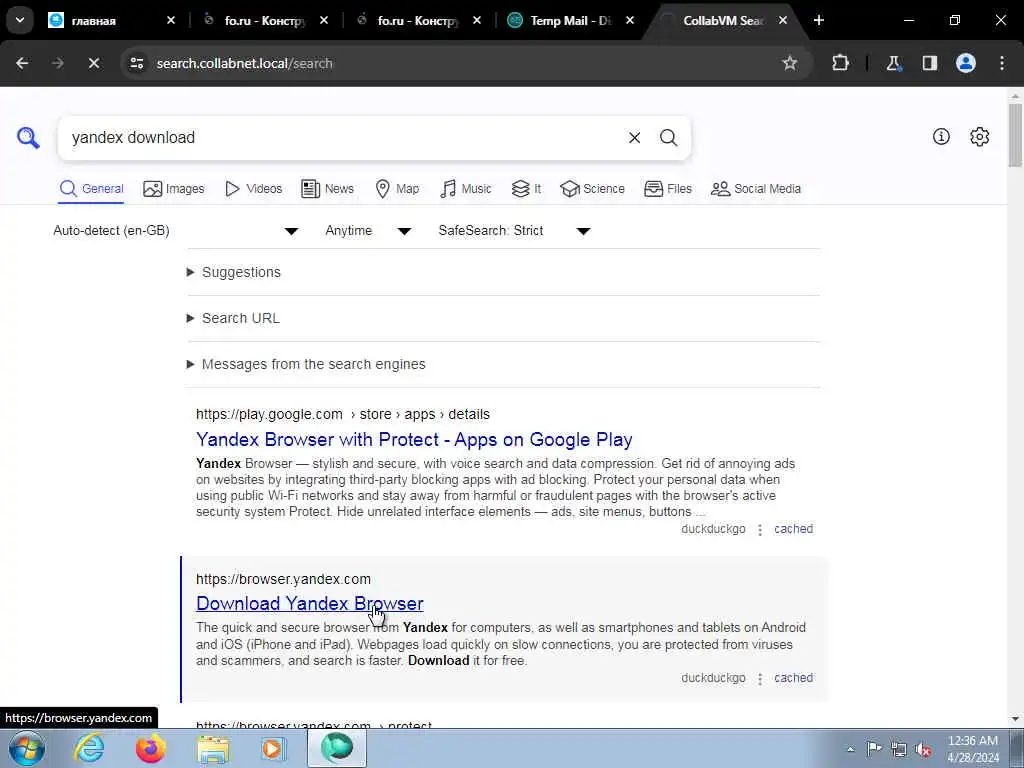
Task: Open Chrome three-dot menu
Action: (1002, 63)
